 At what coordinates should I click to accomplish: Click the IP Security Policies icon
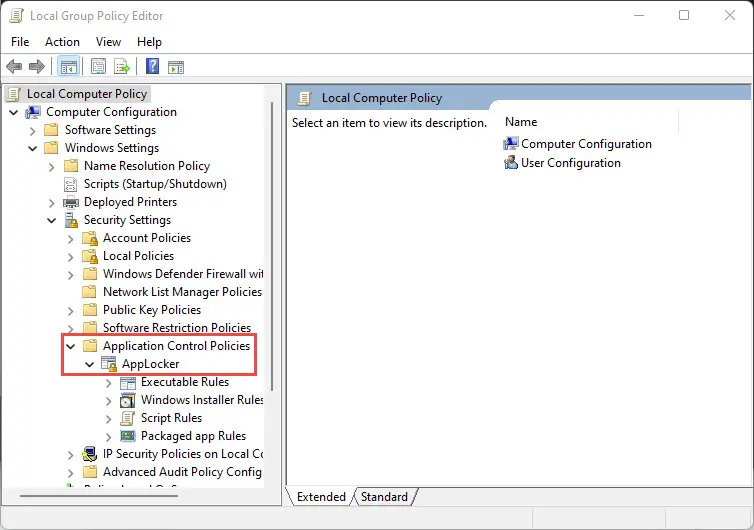coord(90,454)
